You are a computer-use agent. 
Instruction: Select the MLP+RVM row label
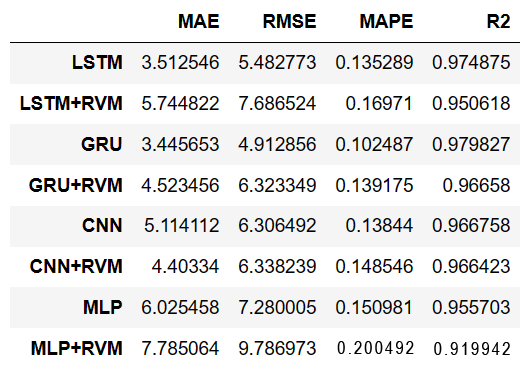pos(77,348)
